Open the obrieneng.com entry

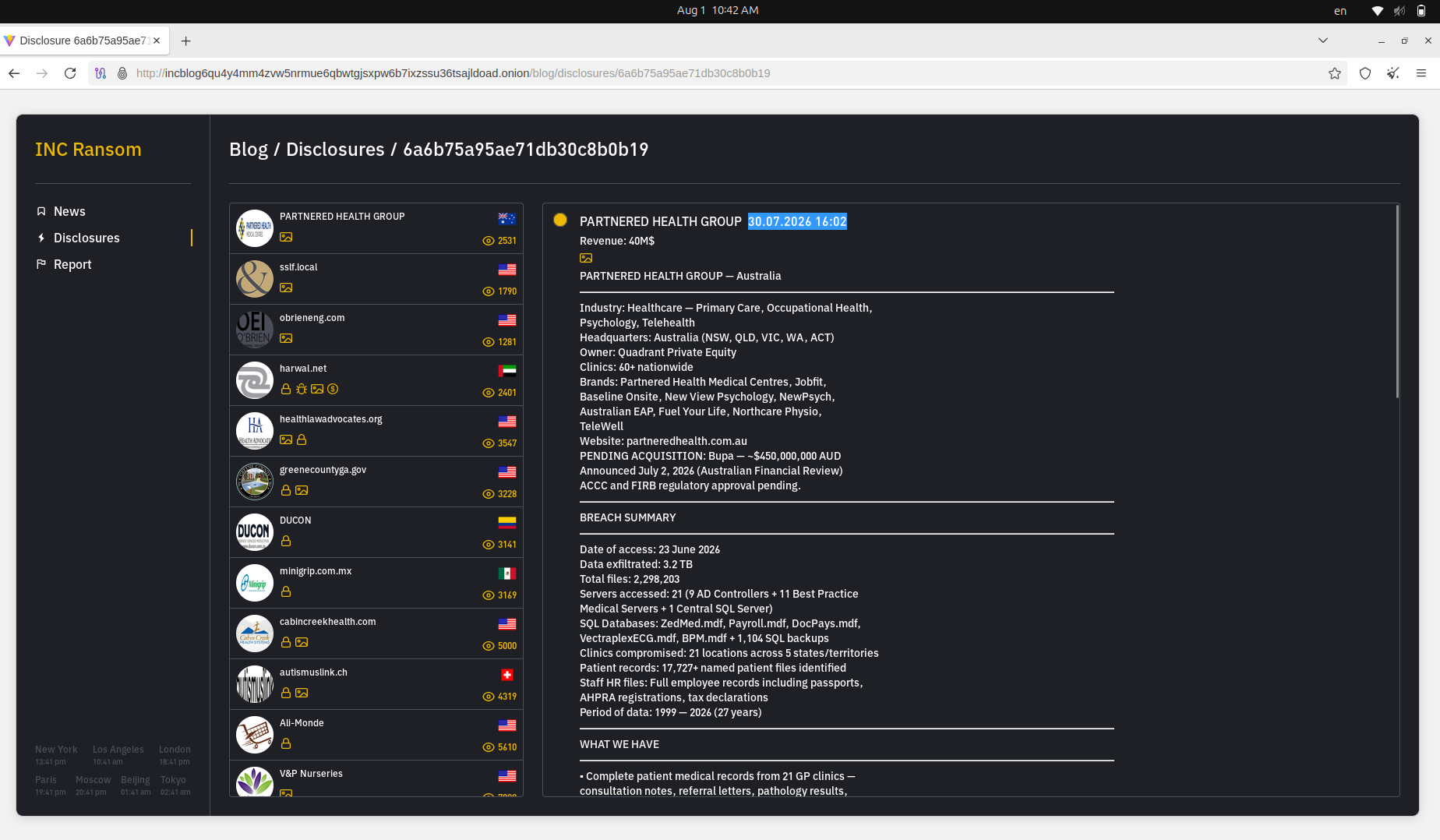coord(376,330)
